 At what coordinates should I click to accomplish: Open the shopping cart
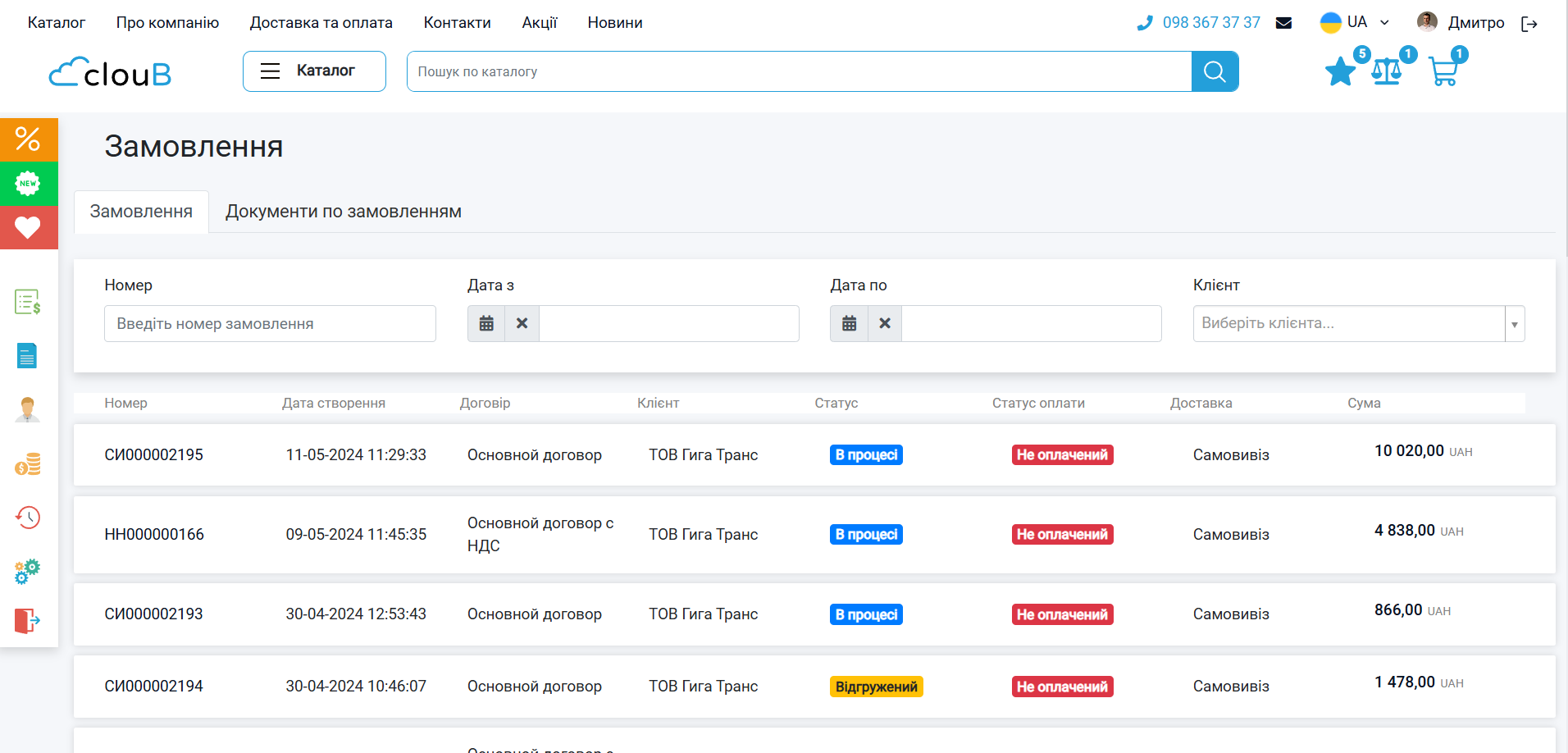[1443, 72]
